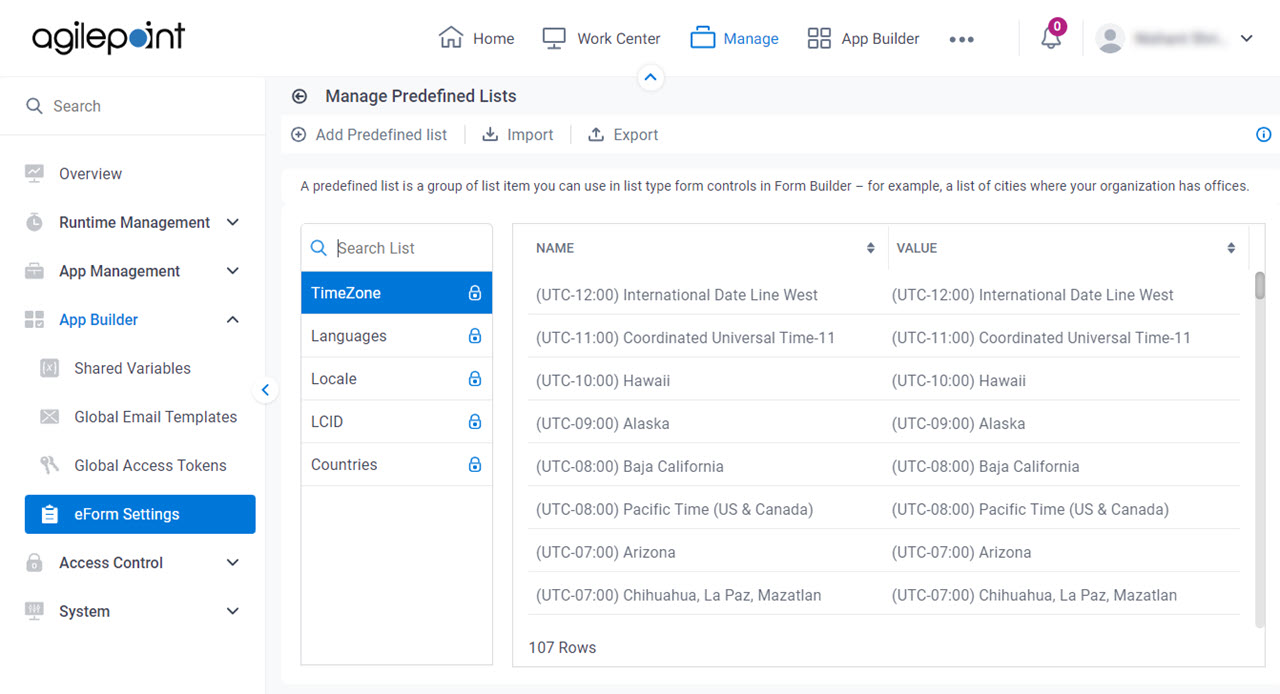Click the 107 Rows count text

click(x=562, y=648)
